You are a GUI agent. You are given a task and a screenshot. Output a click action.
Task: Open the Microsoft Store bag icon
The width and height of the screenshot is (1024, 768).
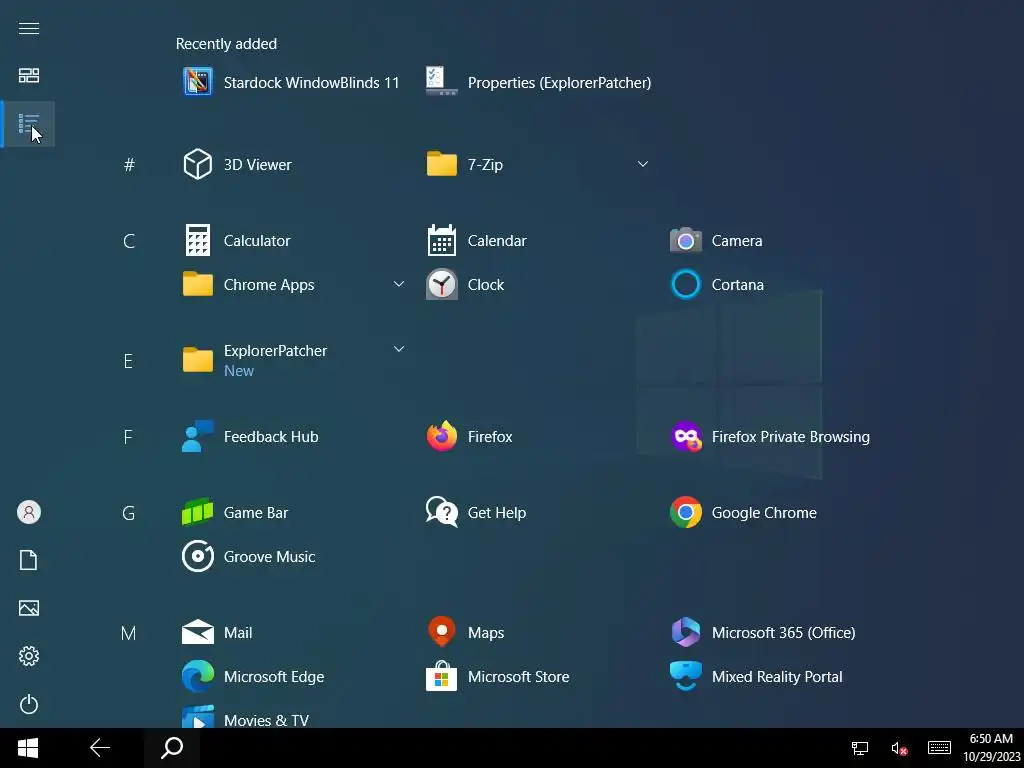pos(441,676)
